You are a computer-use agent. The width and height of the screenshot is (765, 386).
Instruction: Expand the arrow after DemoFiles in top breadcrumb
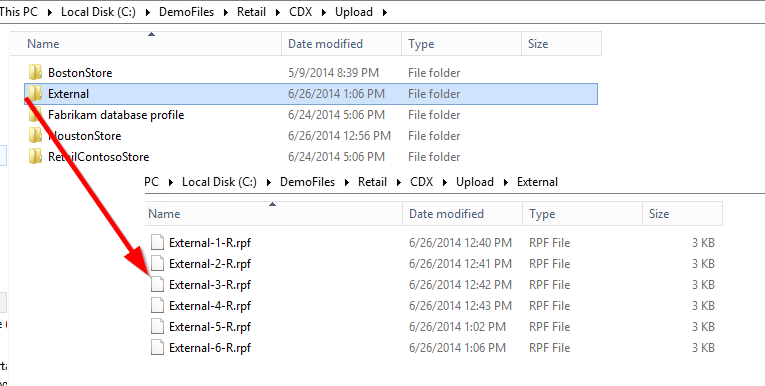click(225, 12)
